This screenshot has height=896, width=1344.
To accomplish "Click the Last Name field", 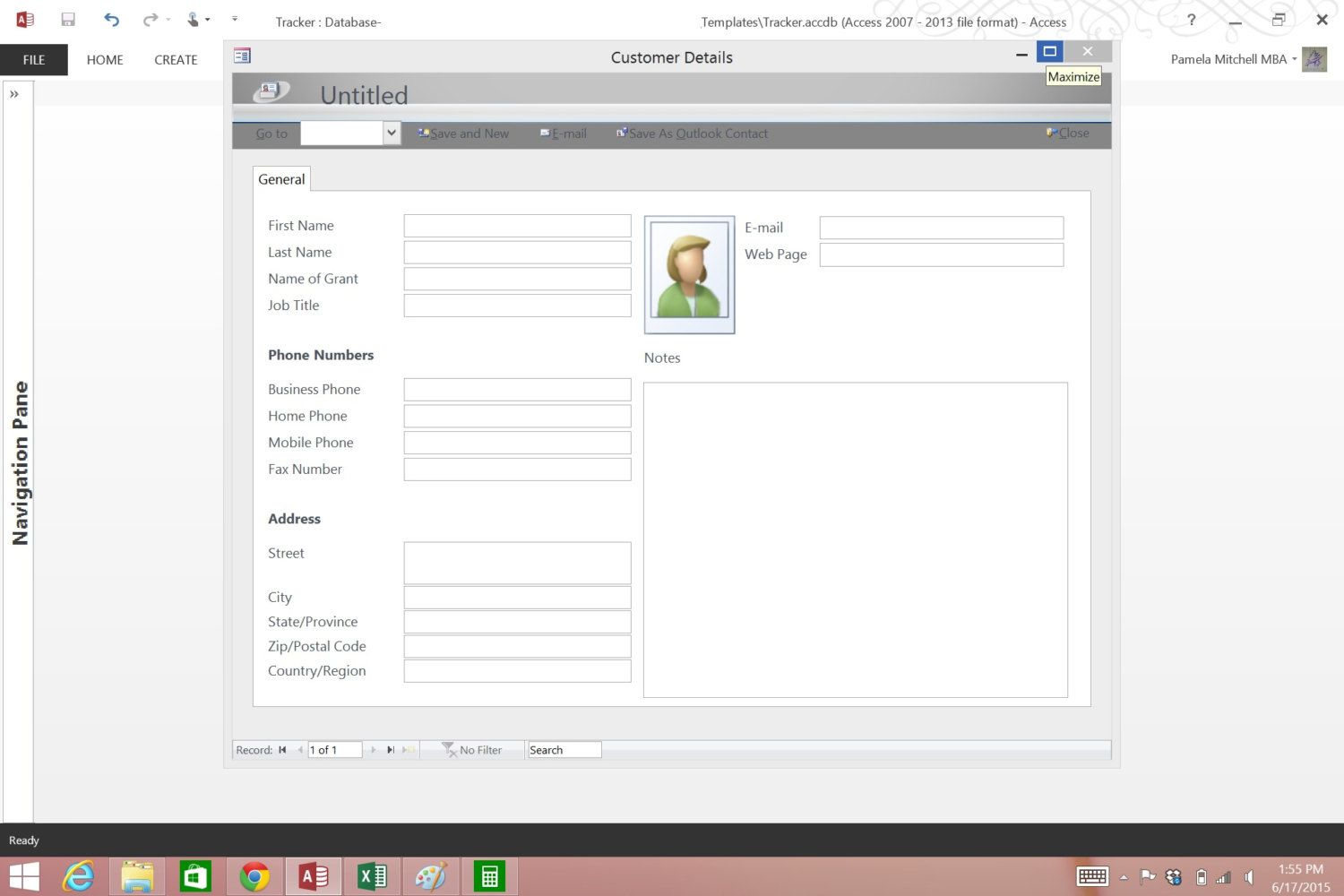I will coord(517,253).
